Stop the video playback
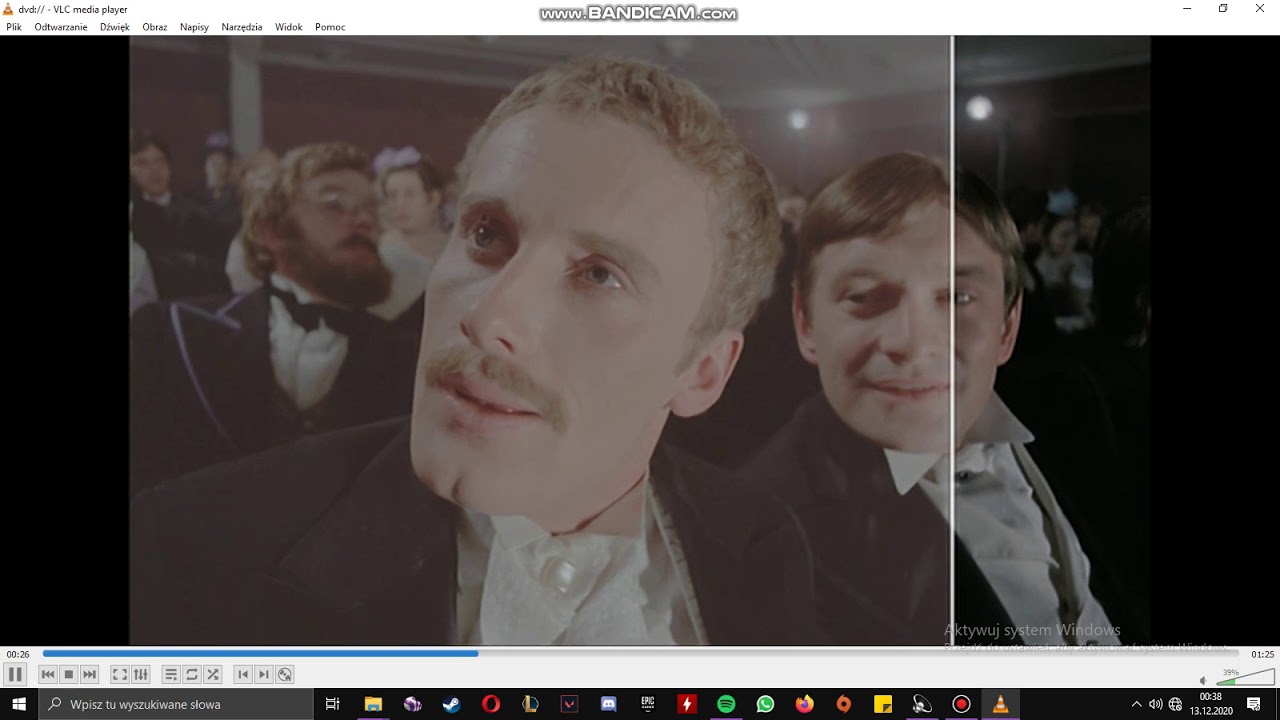Screen dimensions: 1280x720 tap(68, 674)
